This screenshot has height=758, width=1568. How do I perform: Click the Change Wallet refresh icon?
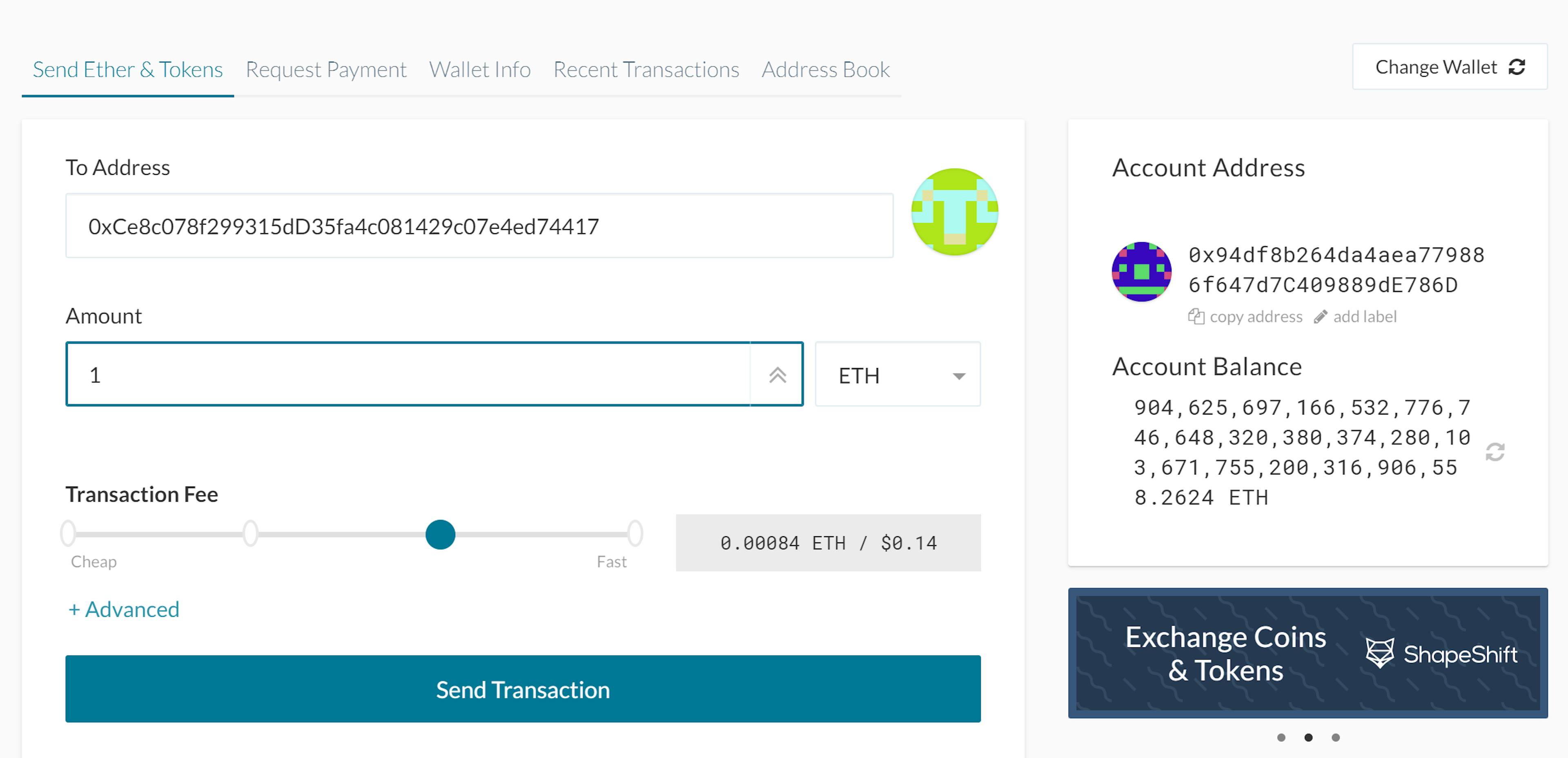click(x=1516, y=67)
